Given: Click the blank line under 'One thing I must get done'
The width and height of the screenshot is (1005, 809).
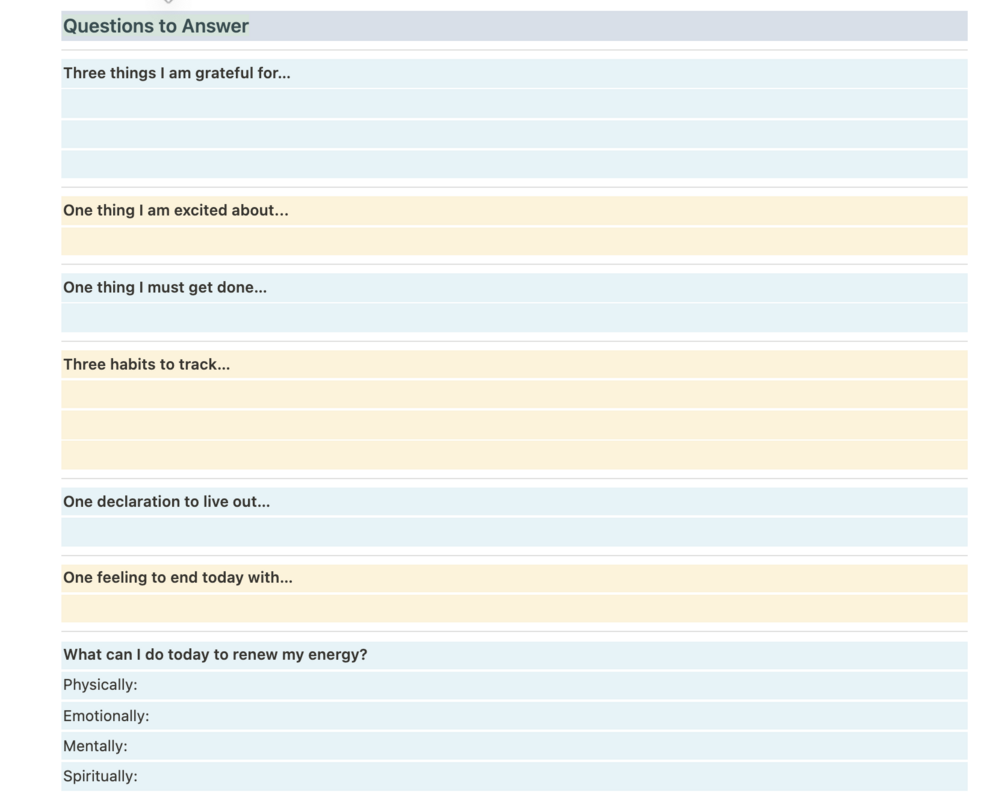Looking at the screenshot, I should coord(514,318).
